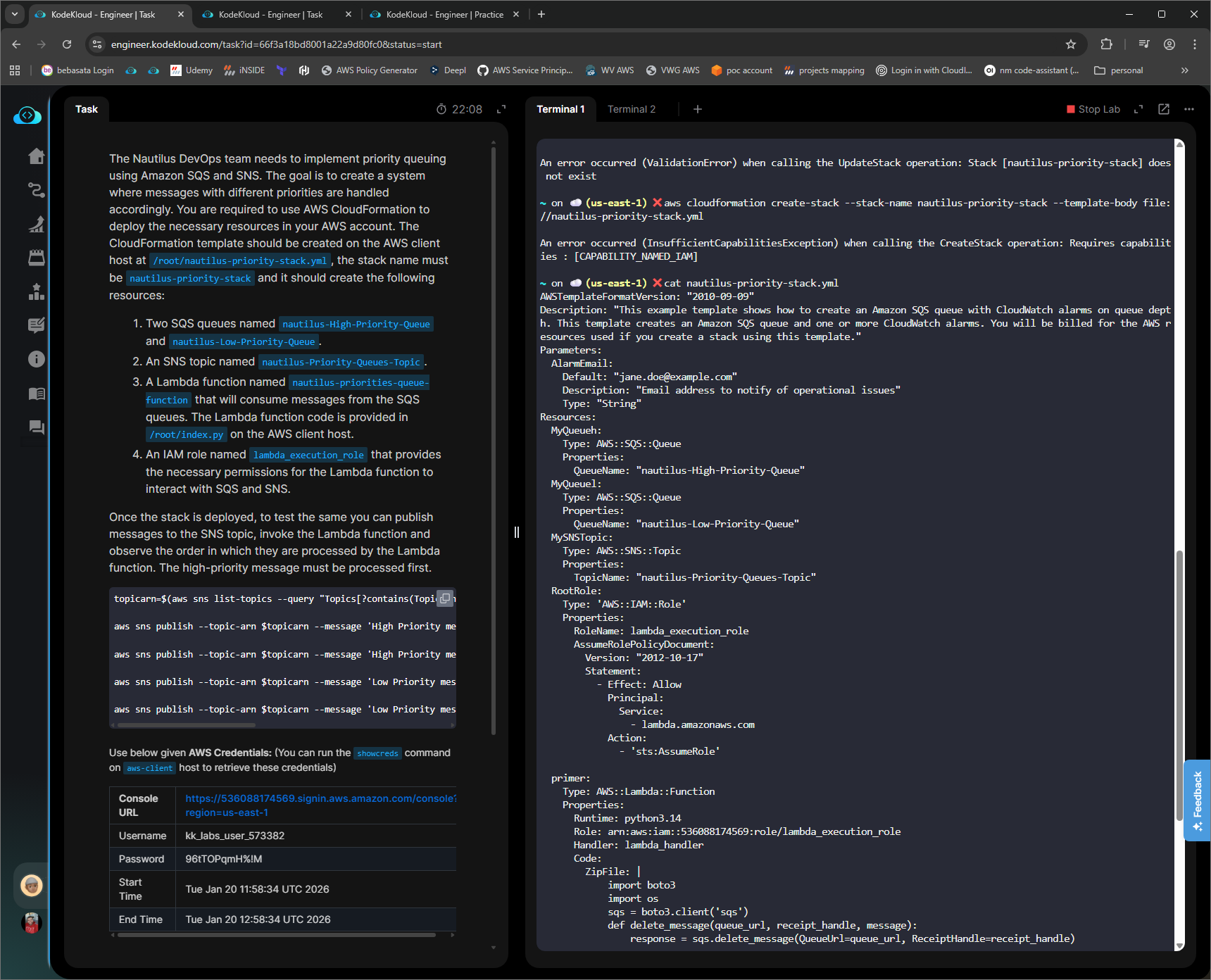
Task: Click the Feedback side button
Action: 1197,800
